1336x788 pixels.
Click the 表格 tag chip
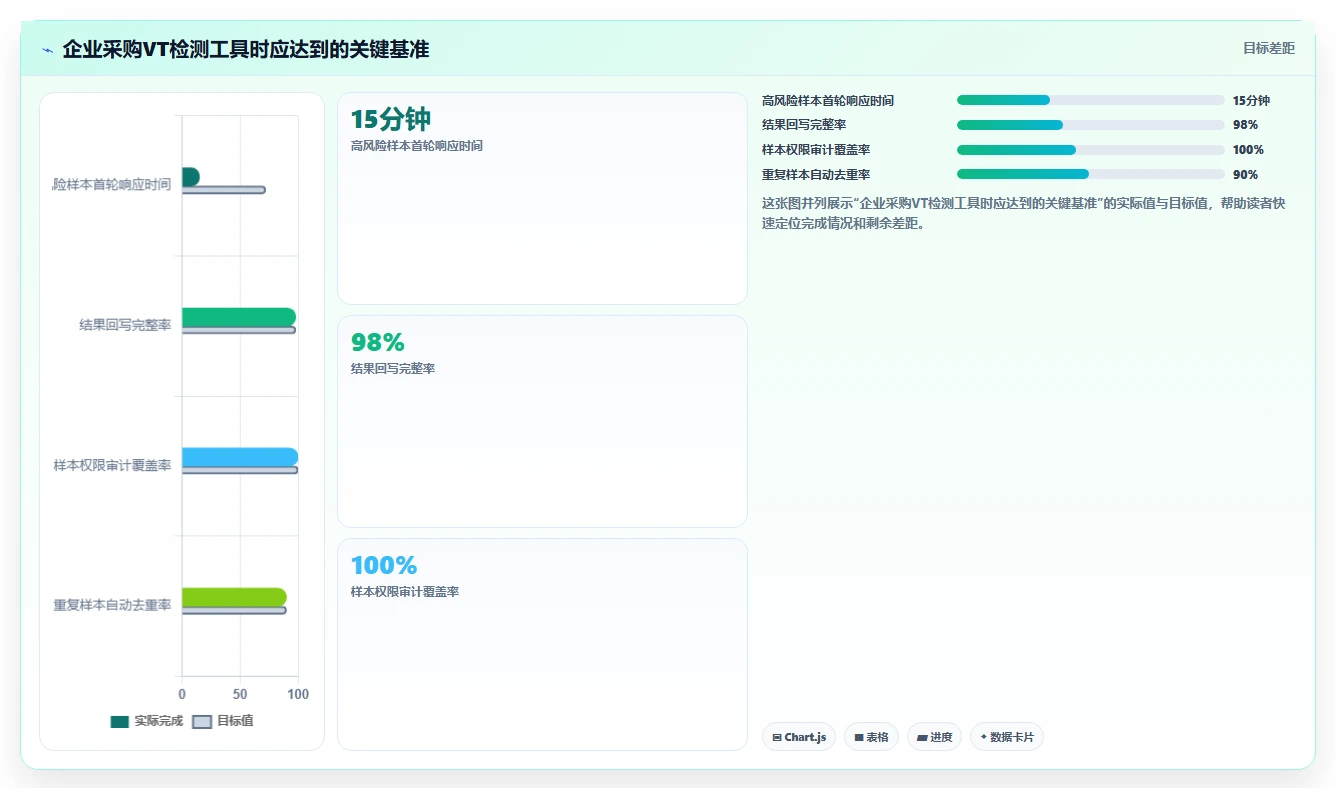tap(871, 737)
